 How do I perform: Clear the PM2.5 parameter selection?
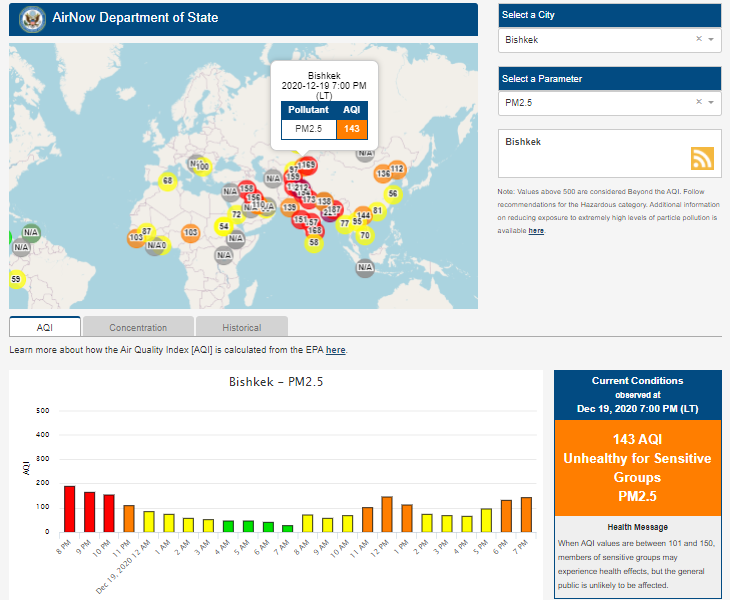pyautogui.click(x=699, y=102)
